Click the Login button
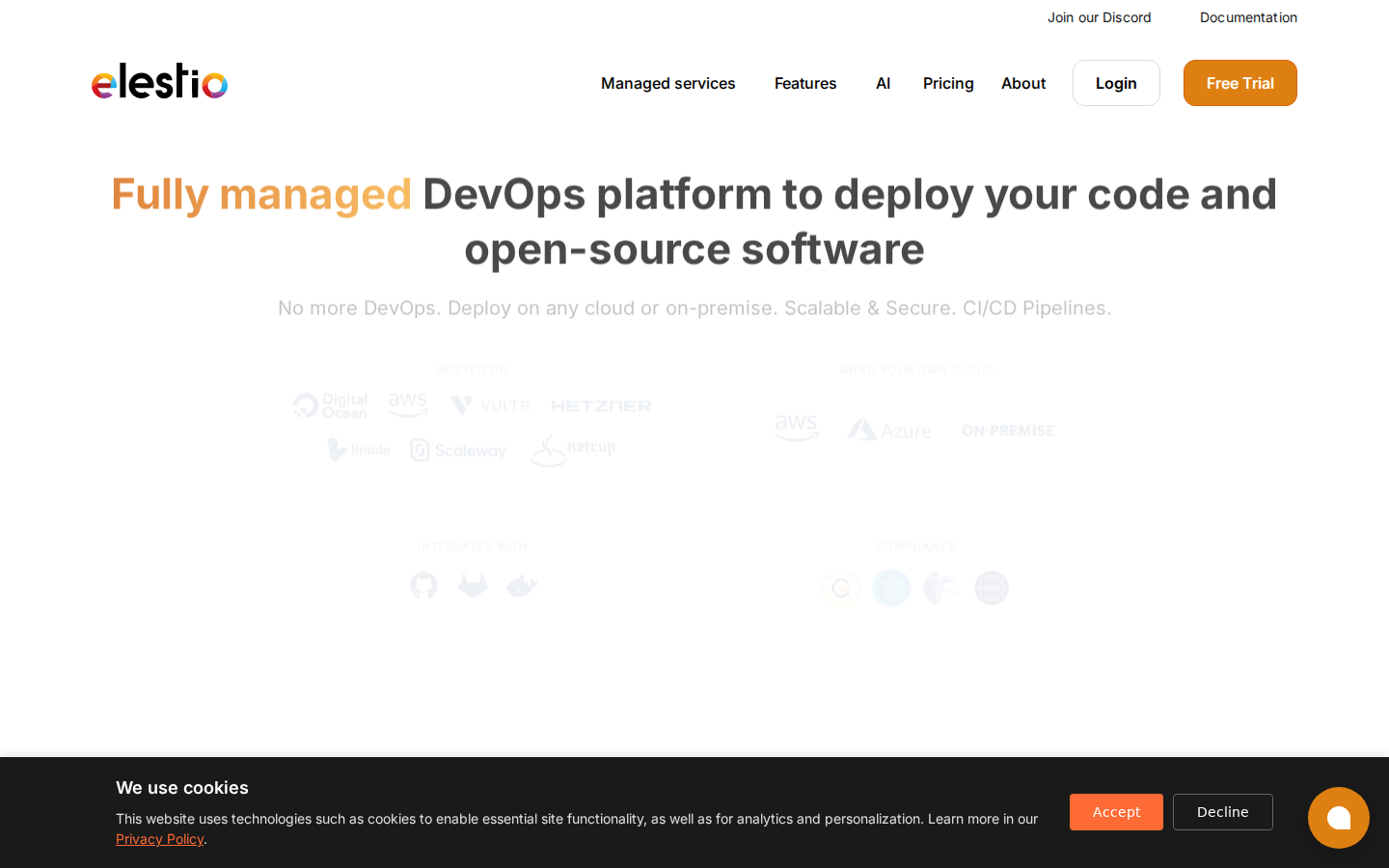The image size is (1389, 868). [x=1116, y=83]
